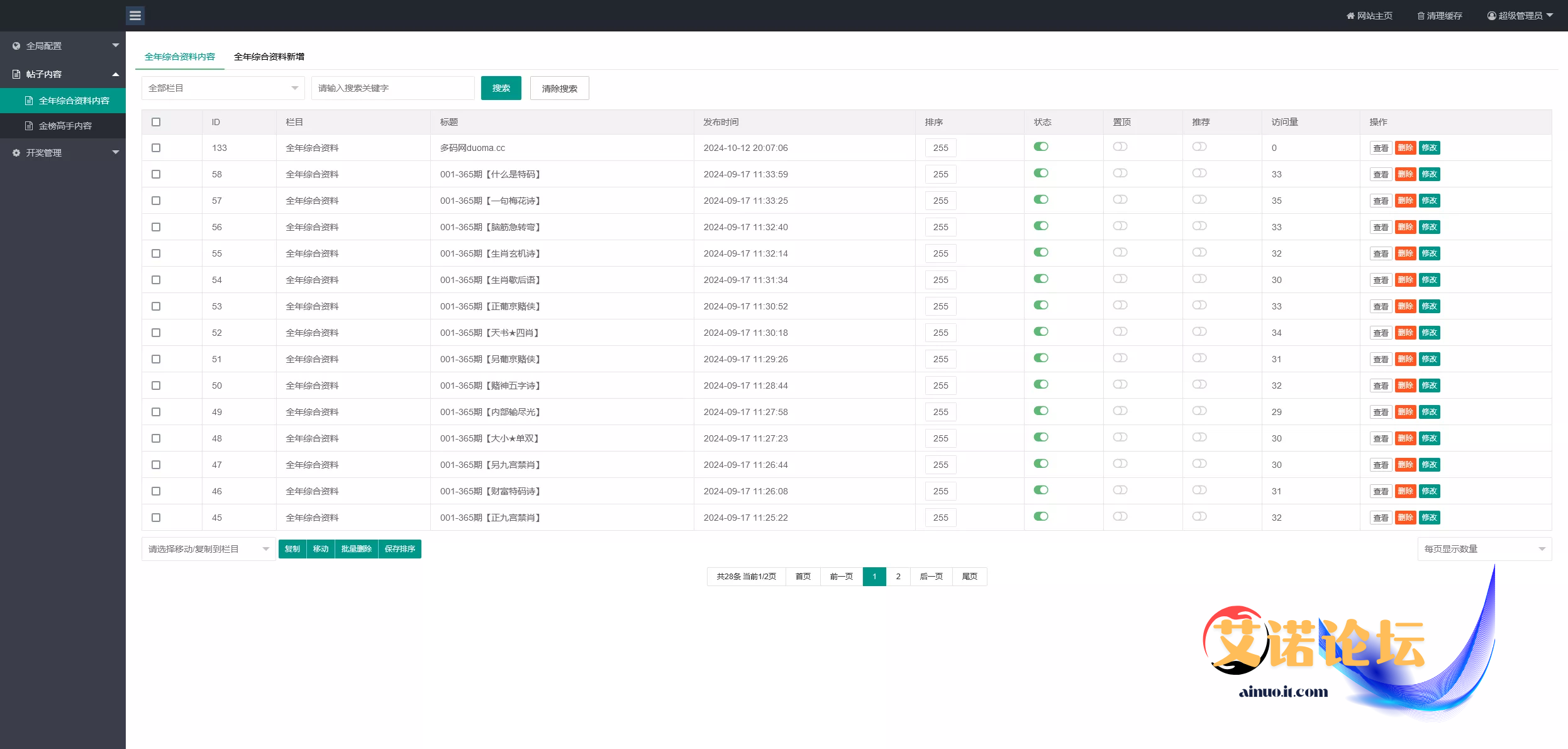Toggle 推荐 switch for row ID 57
This screenshot has height=749, width=1568.
pyautogui.click(x=1199, y=199)
